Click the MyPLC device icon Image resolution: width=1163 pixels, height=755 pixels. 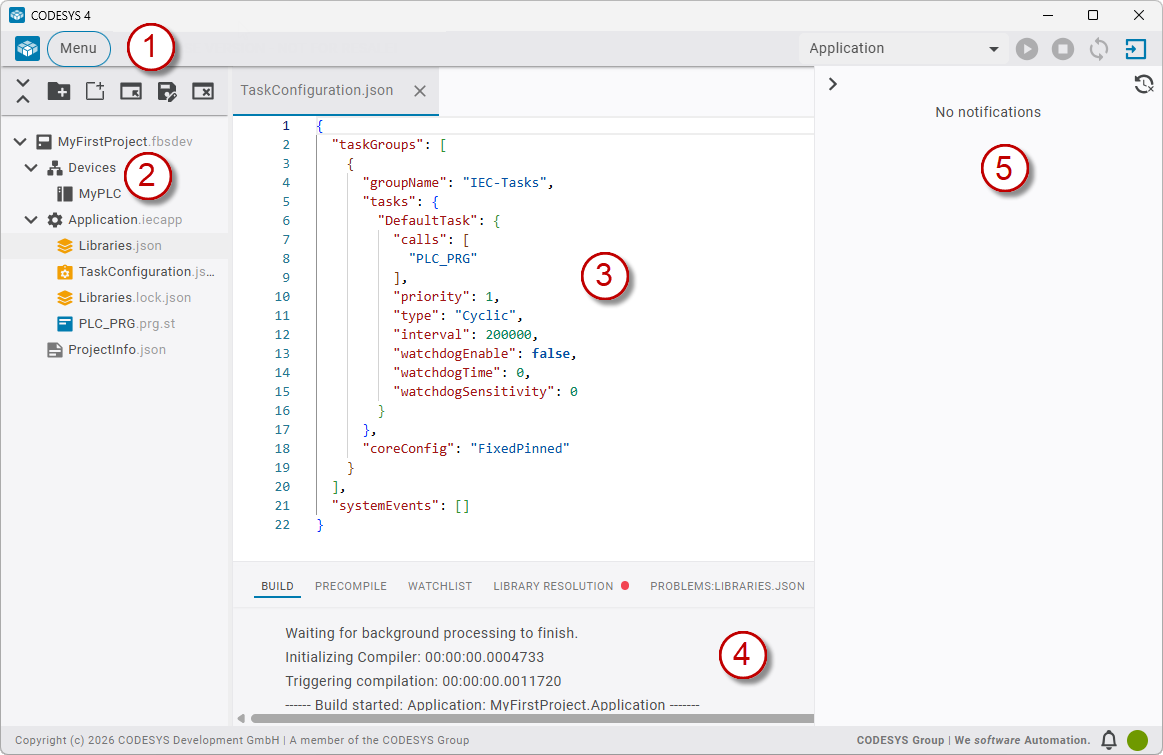(x=65, y=194)
